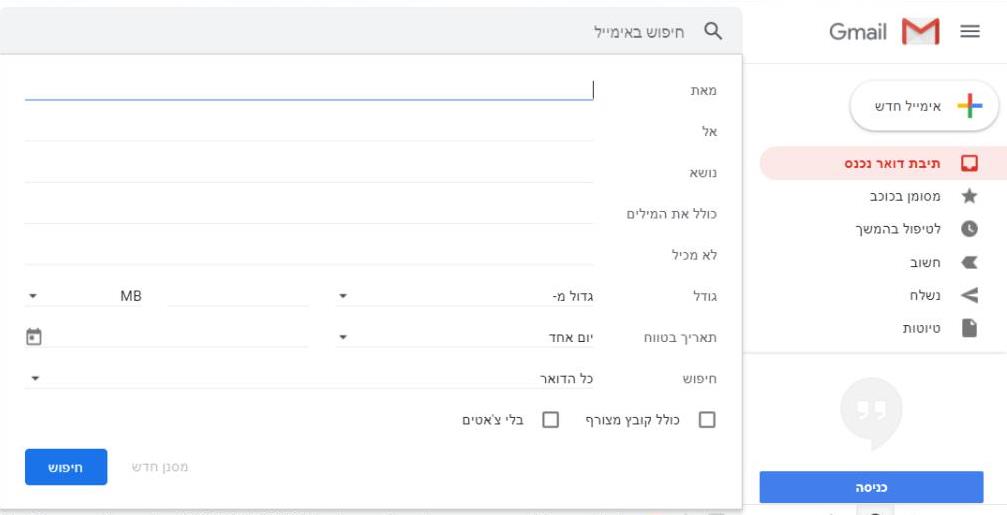Image resolution: width=1007 pixels, height=515 pixels.
Task: Check the 'בלי צ'אטים' checkbox
Action: (x=550, y=420)
